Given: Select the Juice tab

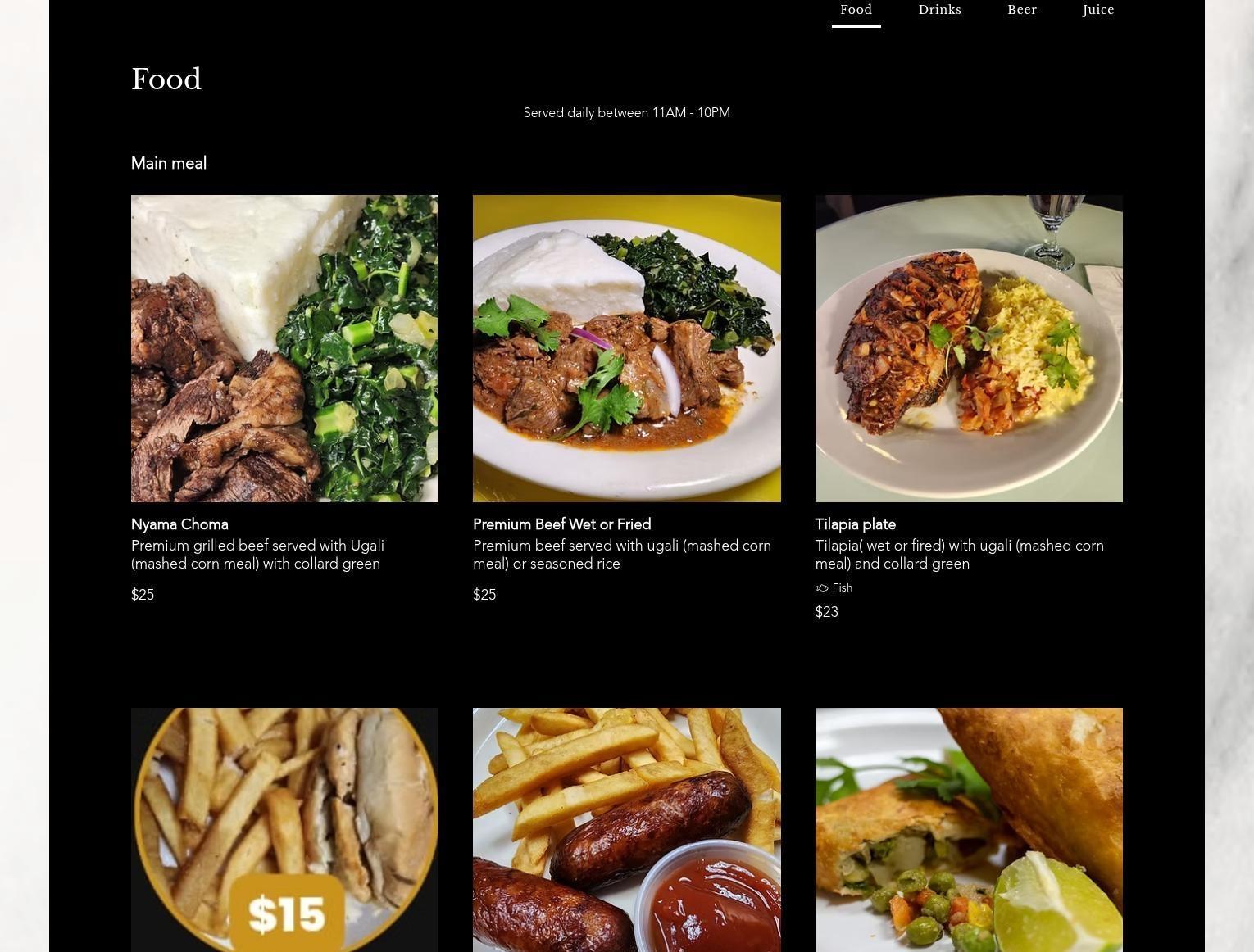Looking at the screenshot, I should click(1098, 10).
